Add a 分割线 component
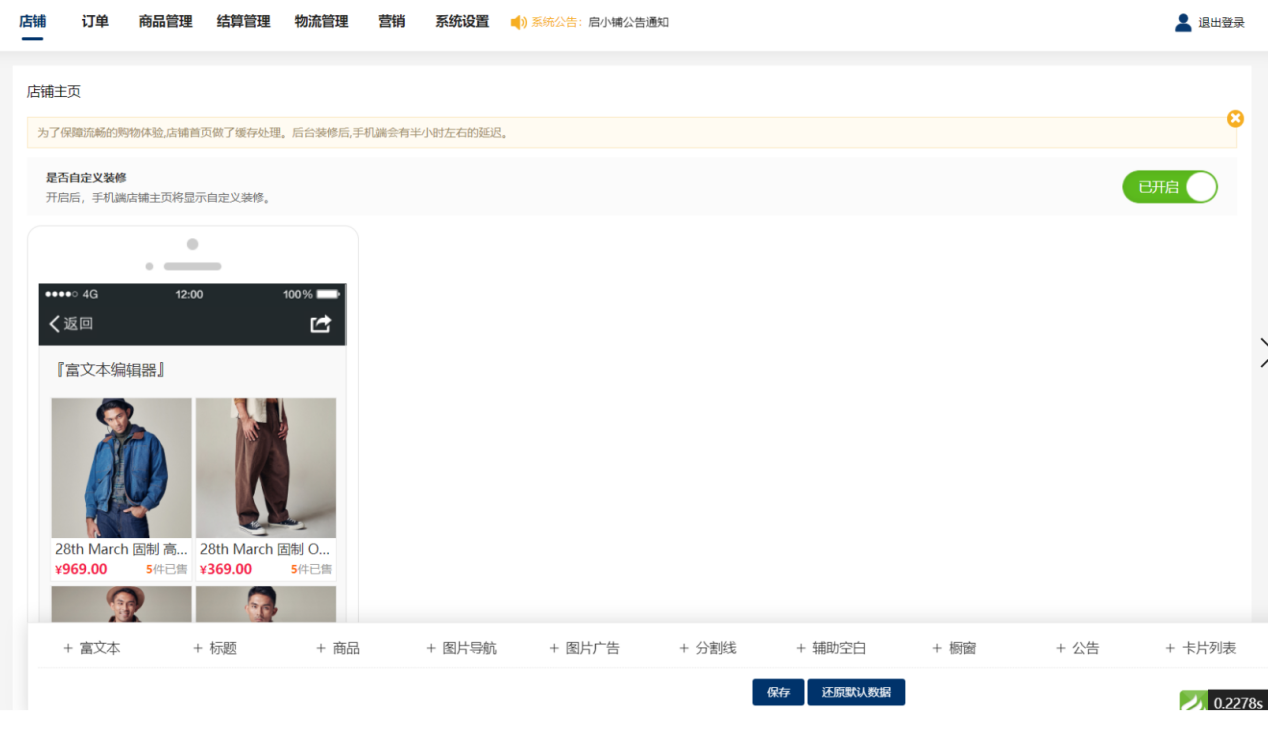The width and height of the screenshot is (1268, 733). point(707,648)
